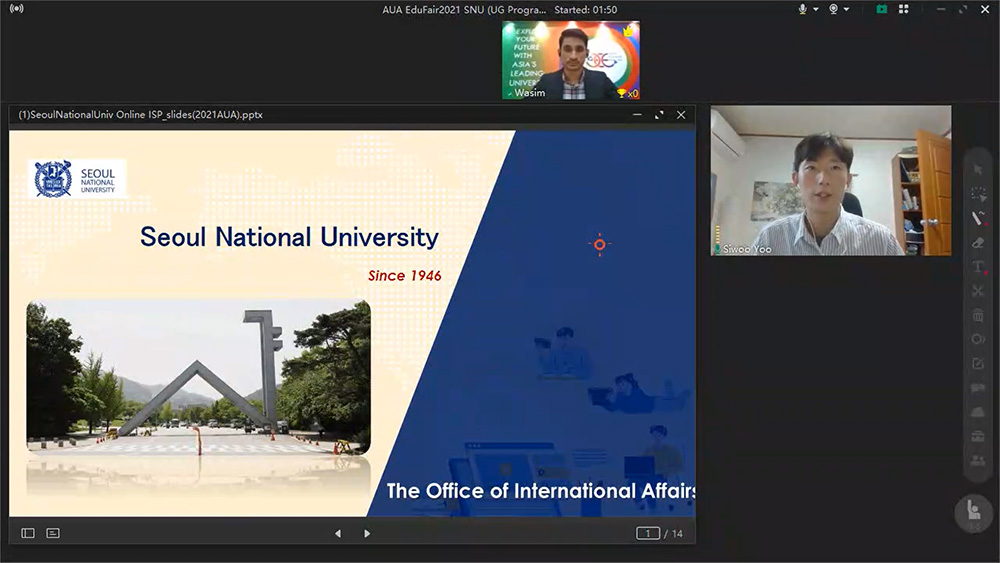Screen dimensions: 1000x563
Task: Select the pen drawing tool
Action: tap(978, 218)
